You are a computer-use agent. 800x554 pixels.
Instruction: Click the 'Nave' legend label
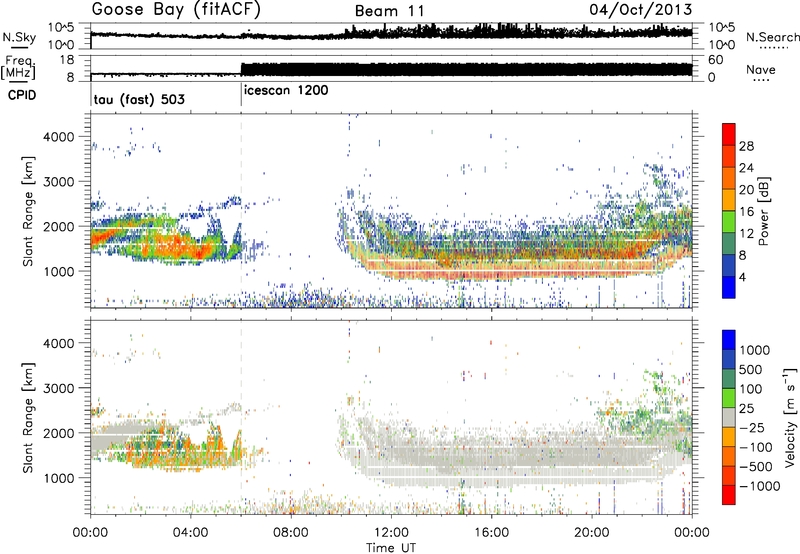click(x=760, y=69)
